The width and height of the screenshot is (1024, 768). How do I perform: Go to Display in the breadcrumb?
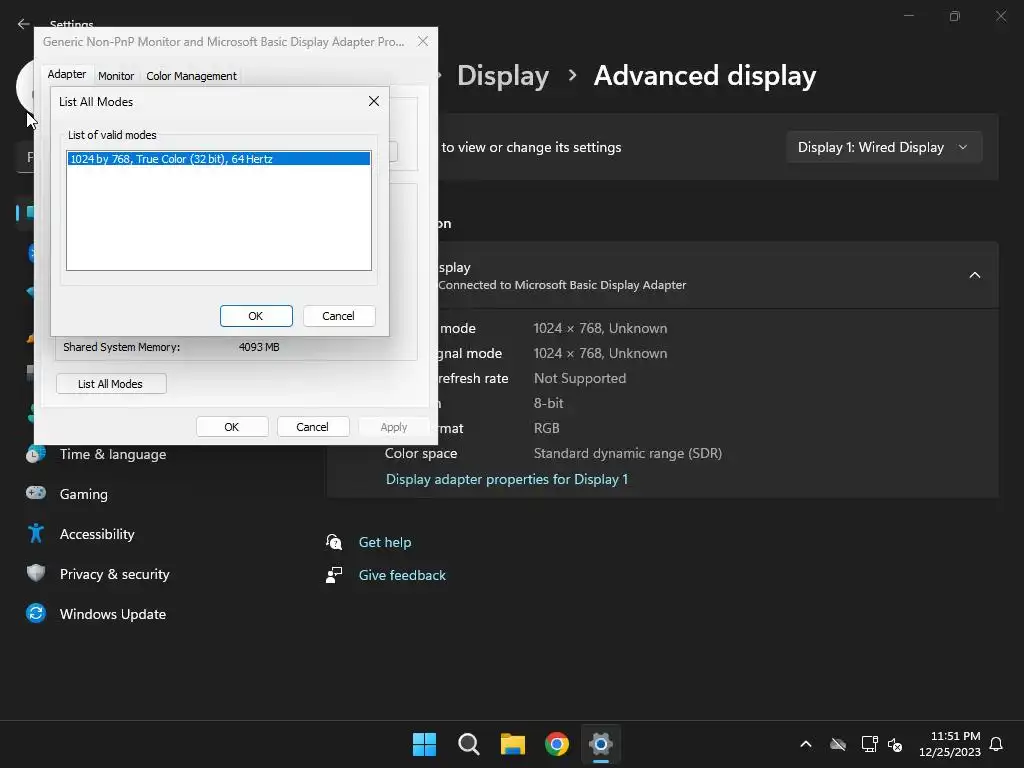click(x=503, y=76)
